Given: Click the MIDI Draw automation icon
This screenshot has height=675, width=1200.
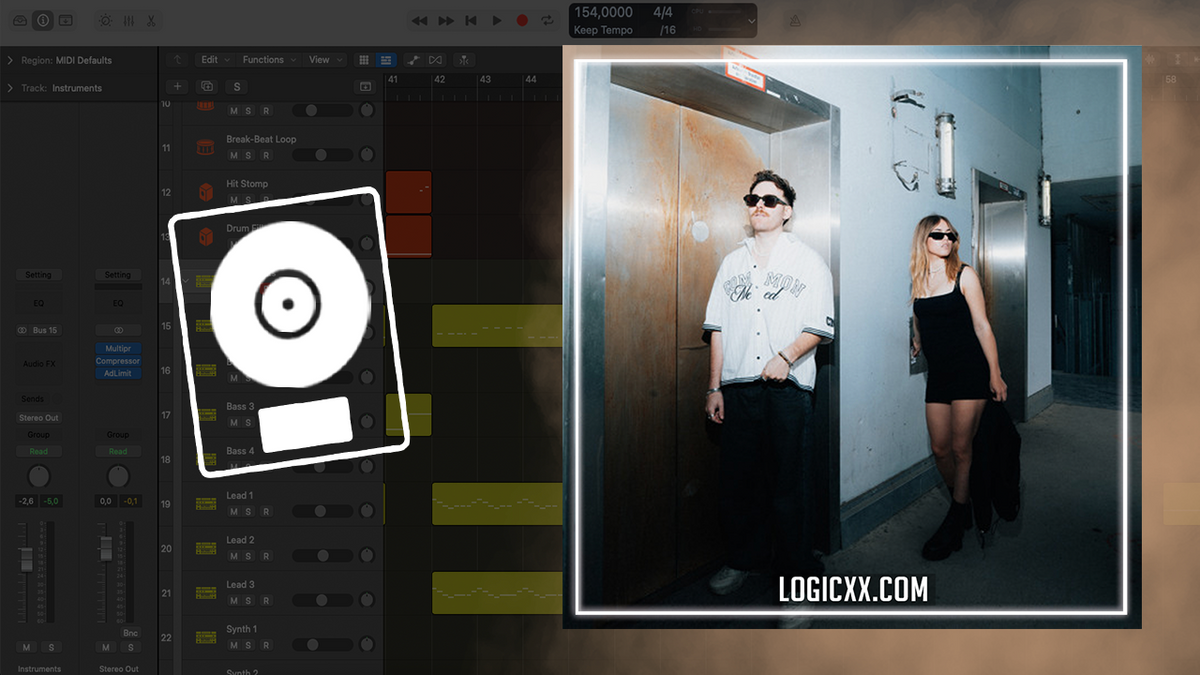Looking at the screenshot, I should click(412, 60).
